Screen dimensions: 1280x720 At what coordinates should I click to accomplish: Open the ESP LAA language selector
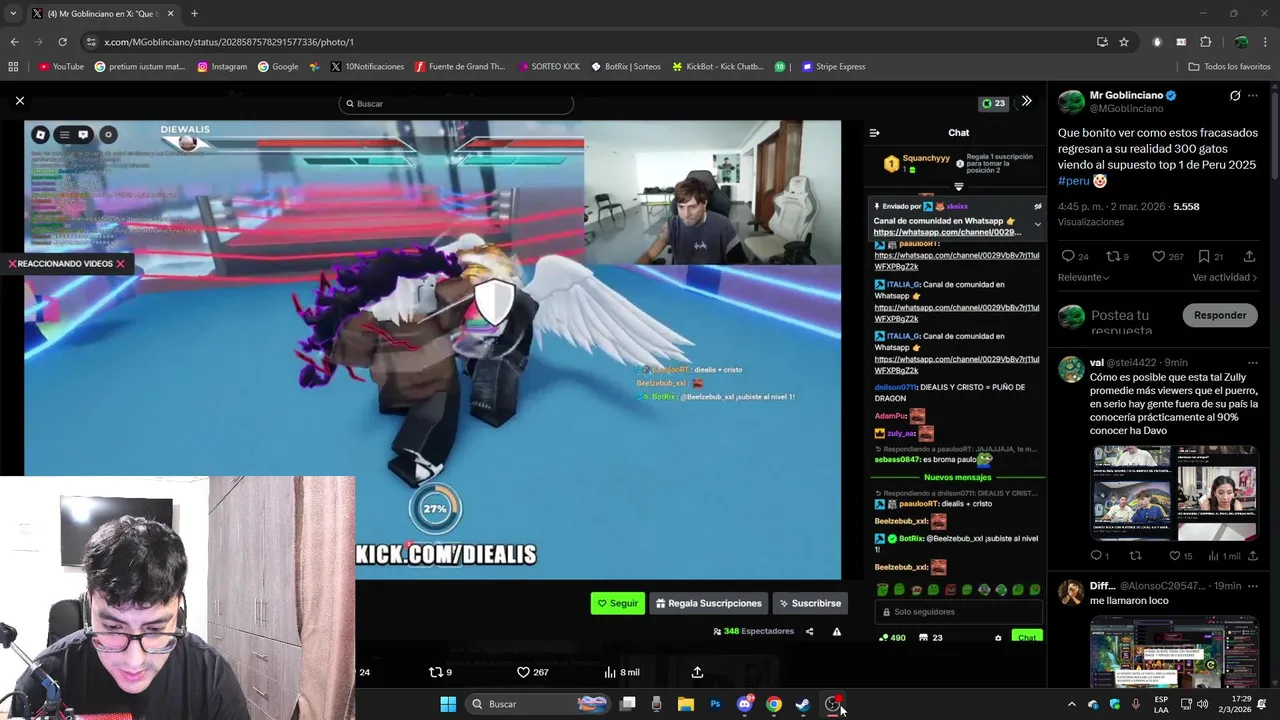click(x=1161, y=704)
